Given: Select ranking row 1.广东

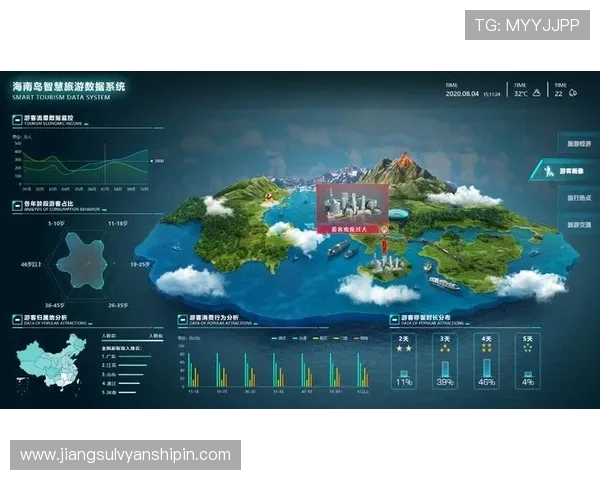Looking at the screenshot, I should [126, 356].
